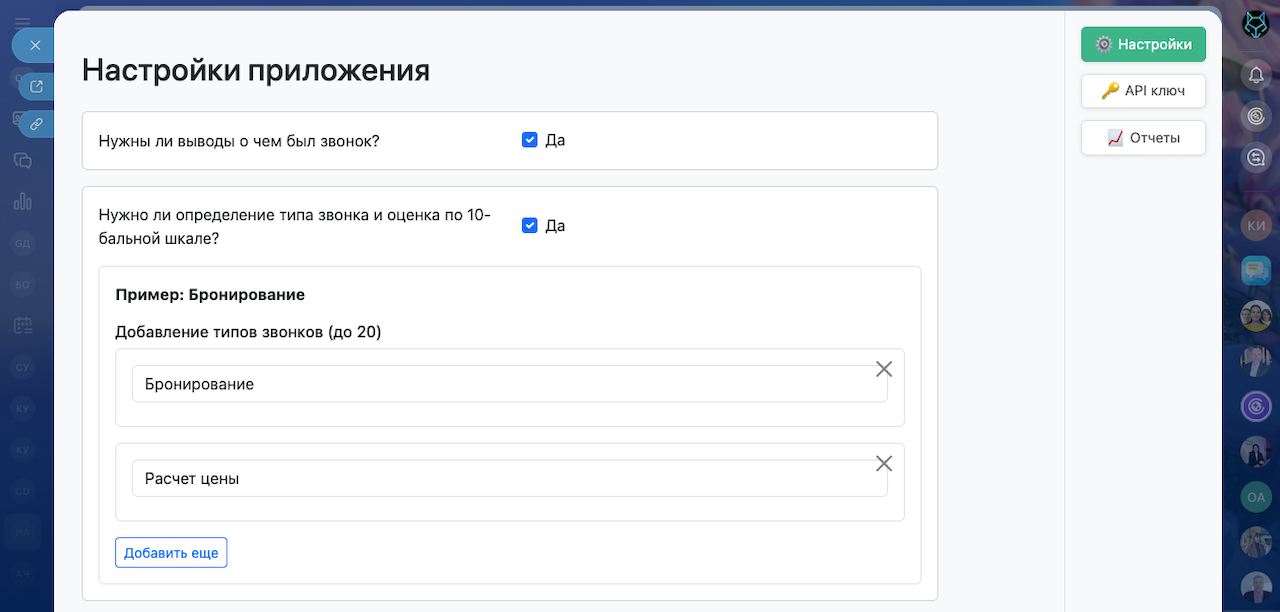1280x612 pixels.
Task: Open the bar chart icon in left sidebar
Action: (x=22, y=201)
